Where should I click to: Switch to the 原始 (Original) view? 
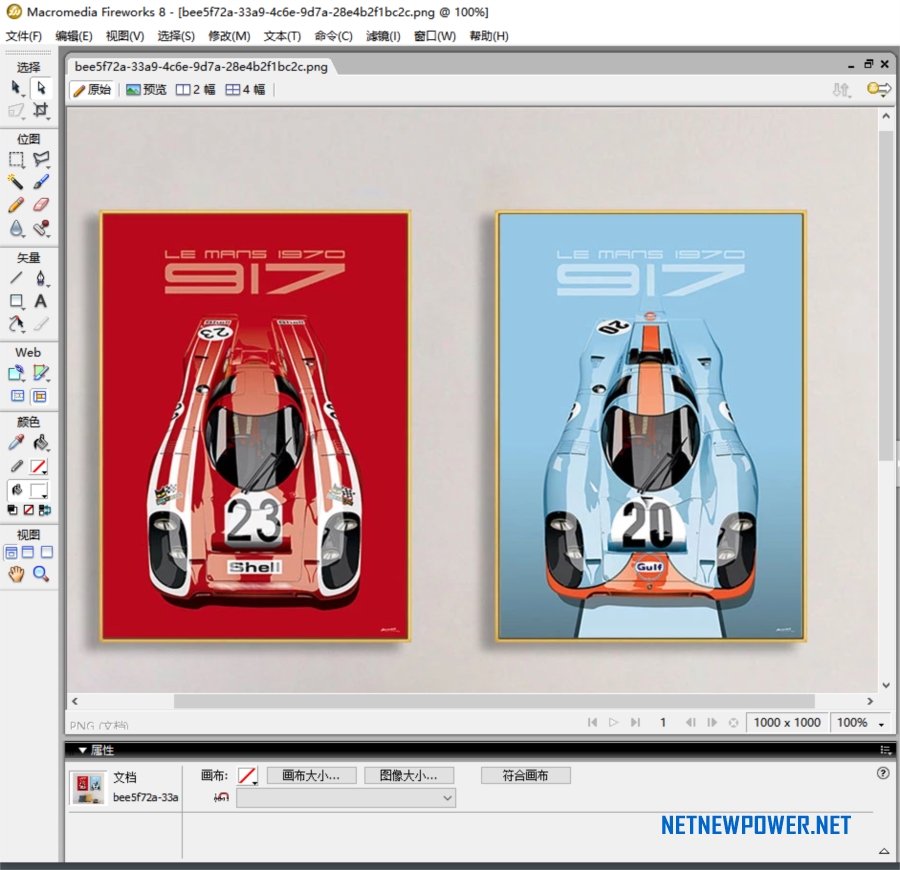(92, 90)
